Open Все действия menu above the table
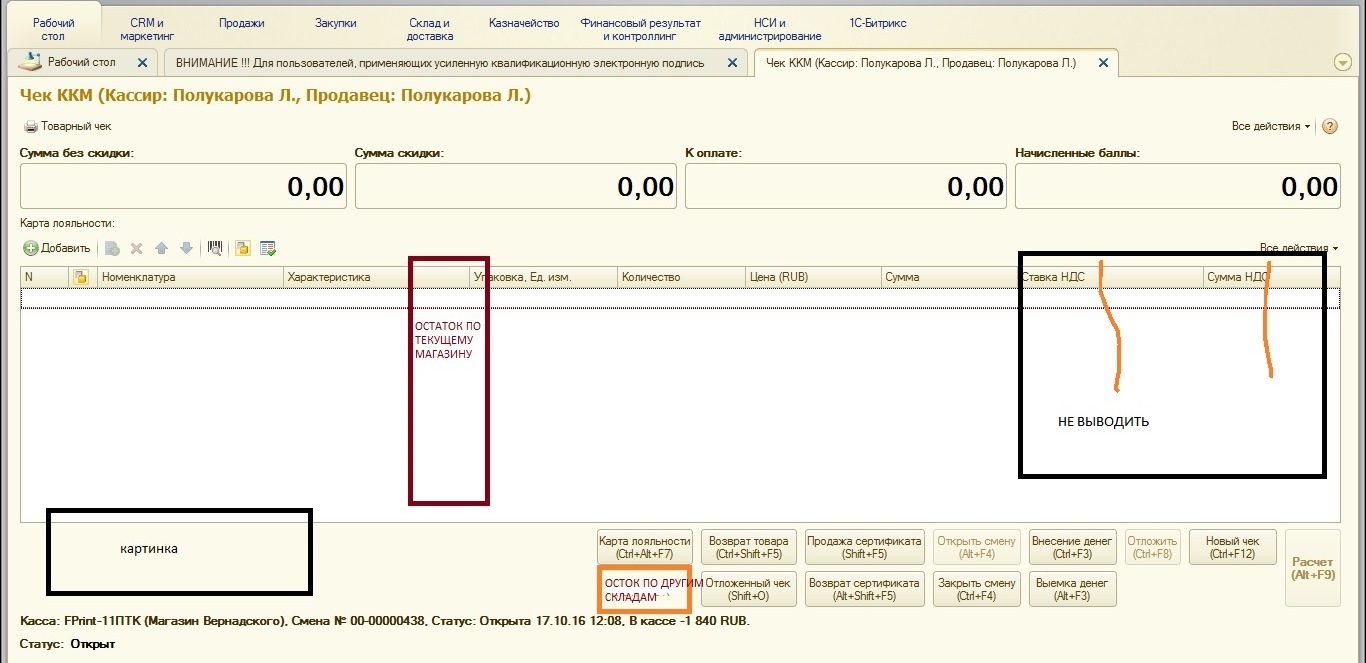The image size is (1366, 663). [x=1298, y=248]
